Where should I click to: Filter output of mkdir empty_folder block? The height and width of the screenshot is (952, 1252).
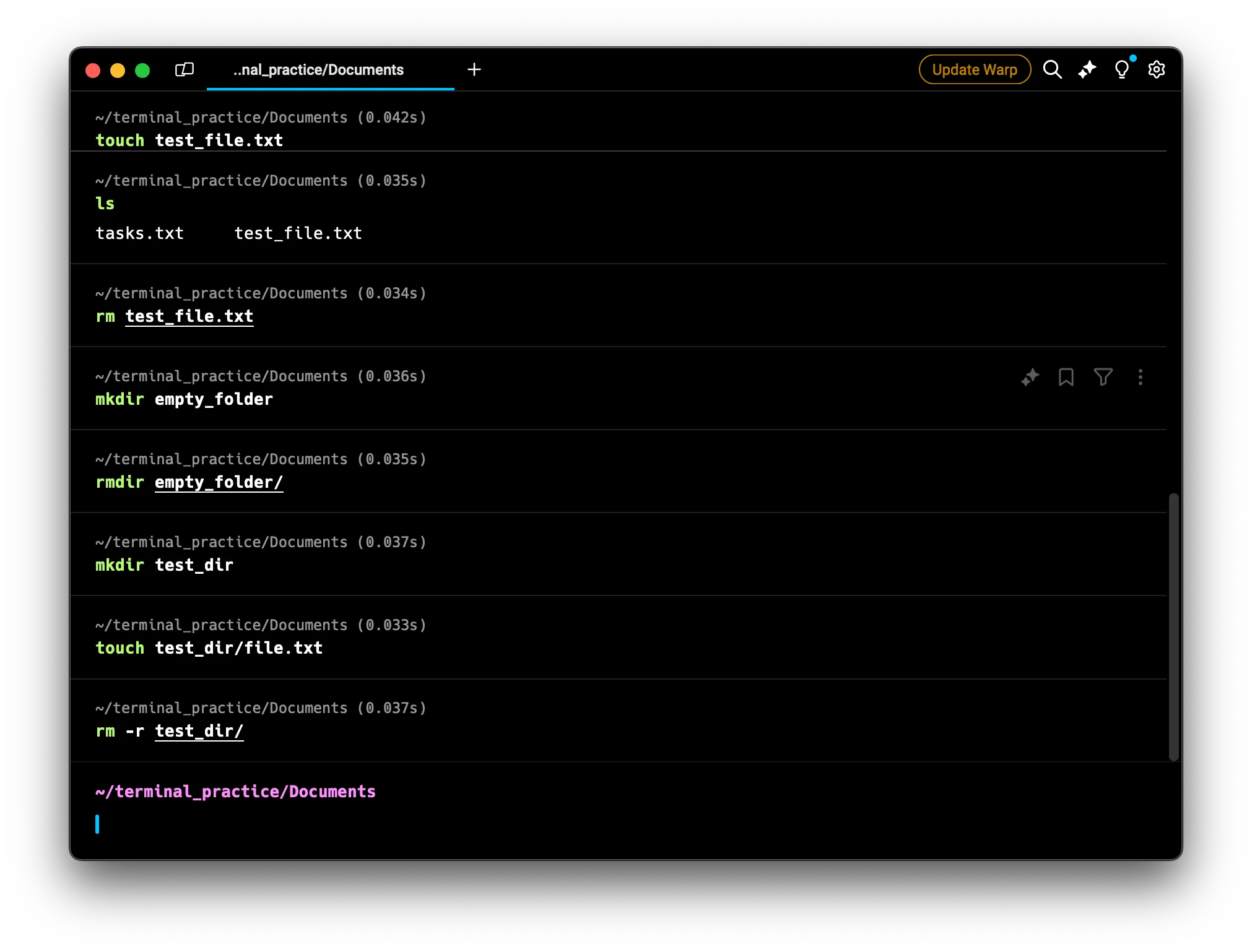tap(1103, 377)
